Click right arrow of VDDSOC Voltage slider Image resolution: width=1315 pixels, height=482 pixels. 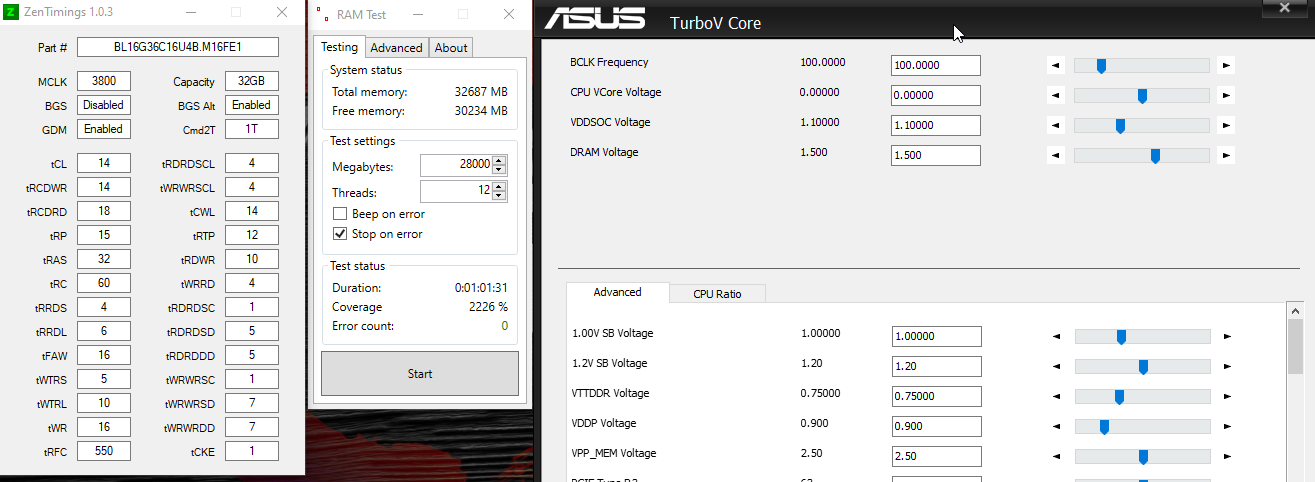[x=1227, y=126]
